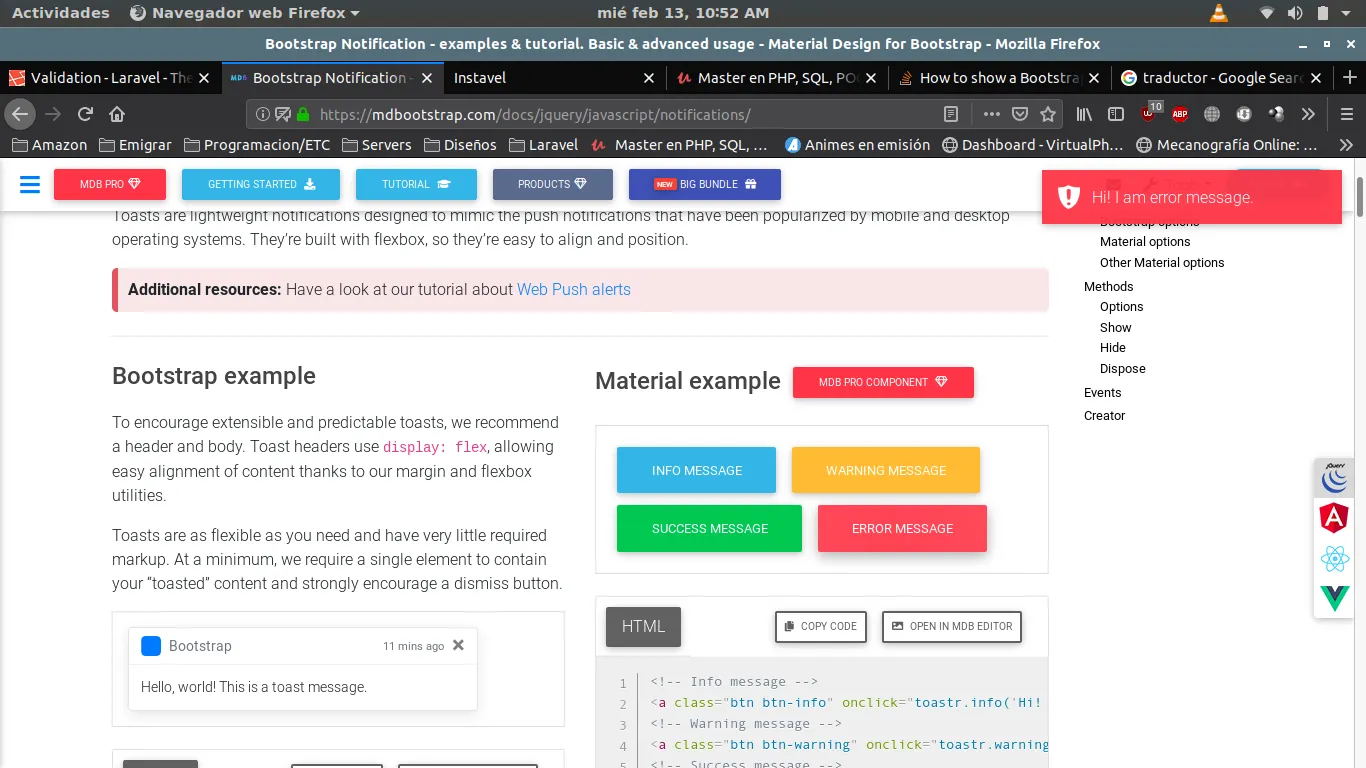This screenshot has height=768, width=1366.
Task: Open the Laravel bookmark folder
Action: tap(543, 145)
